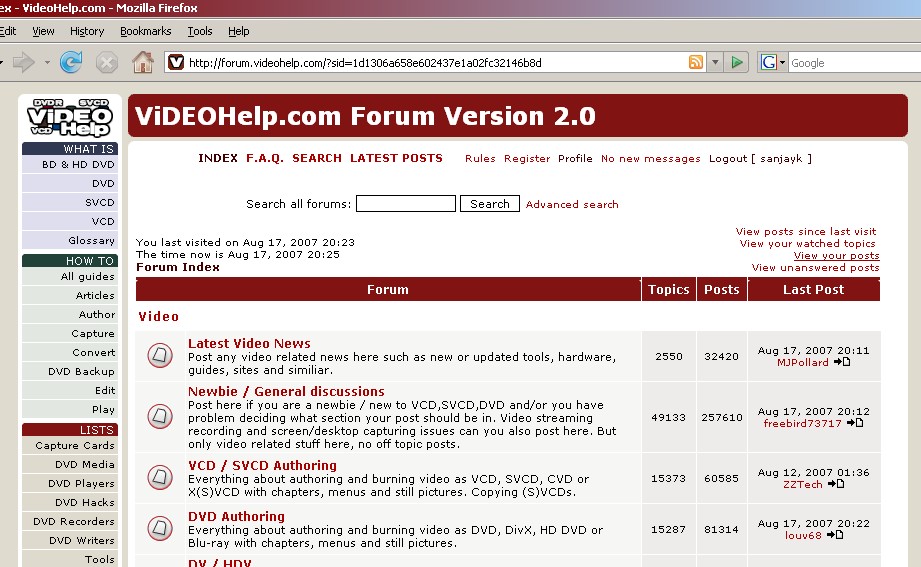This screenshot has width=921, height=567.
Task: Open the Tools menu
Action: point(200,31)
